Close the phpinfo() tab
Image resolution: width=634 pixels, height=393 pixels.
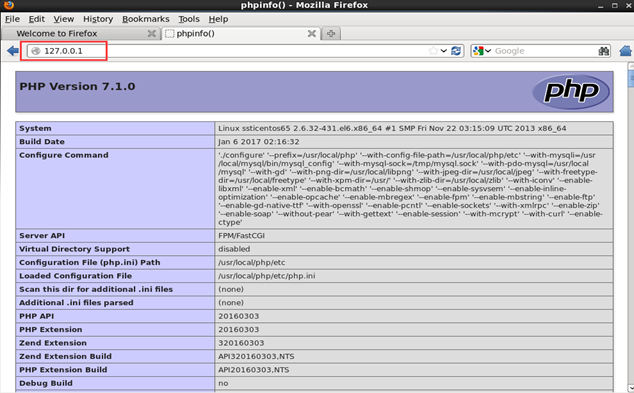click(312, 34)
